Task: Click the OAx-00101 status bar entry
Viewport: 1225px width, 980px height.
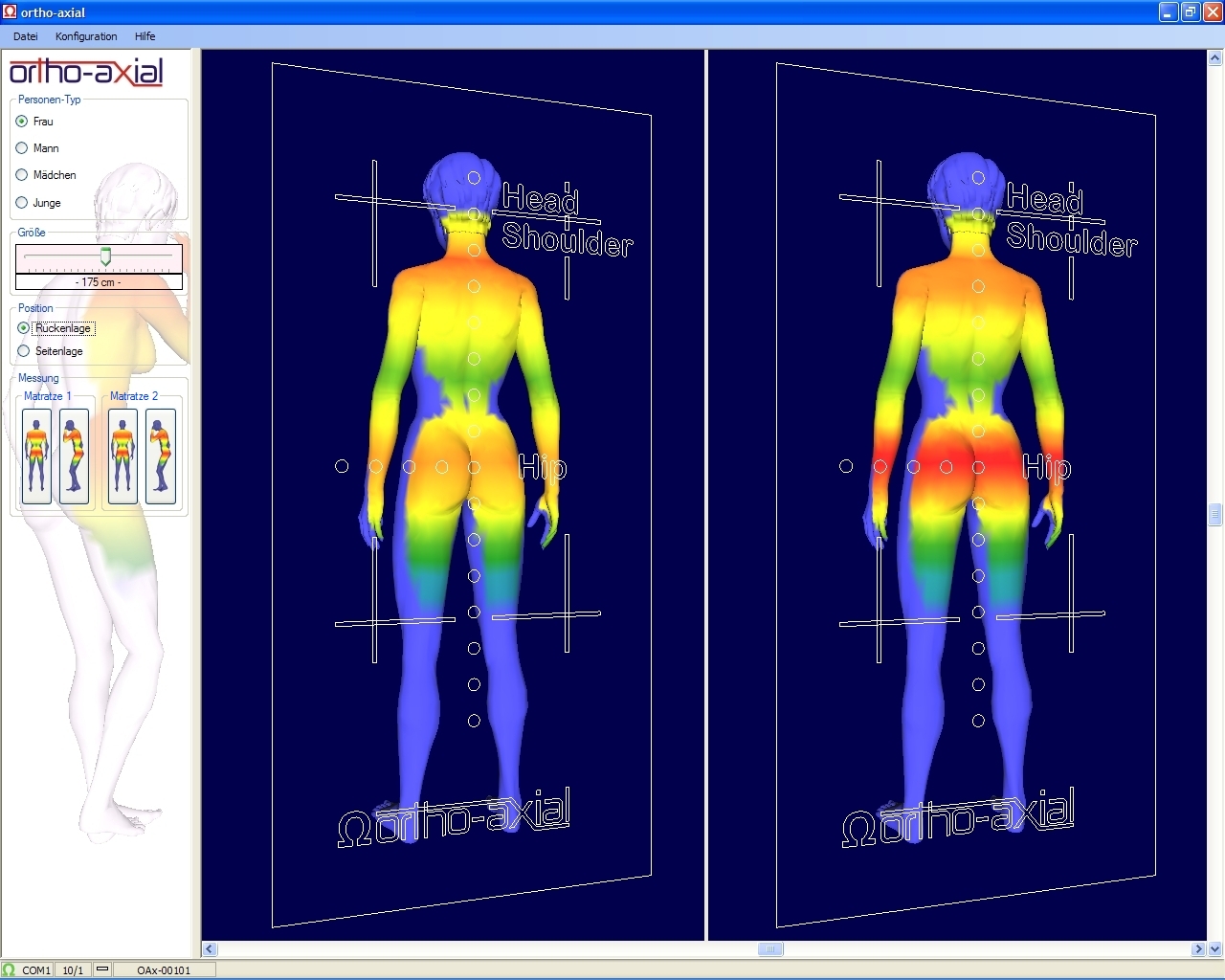Action: click(164, 969)
